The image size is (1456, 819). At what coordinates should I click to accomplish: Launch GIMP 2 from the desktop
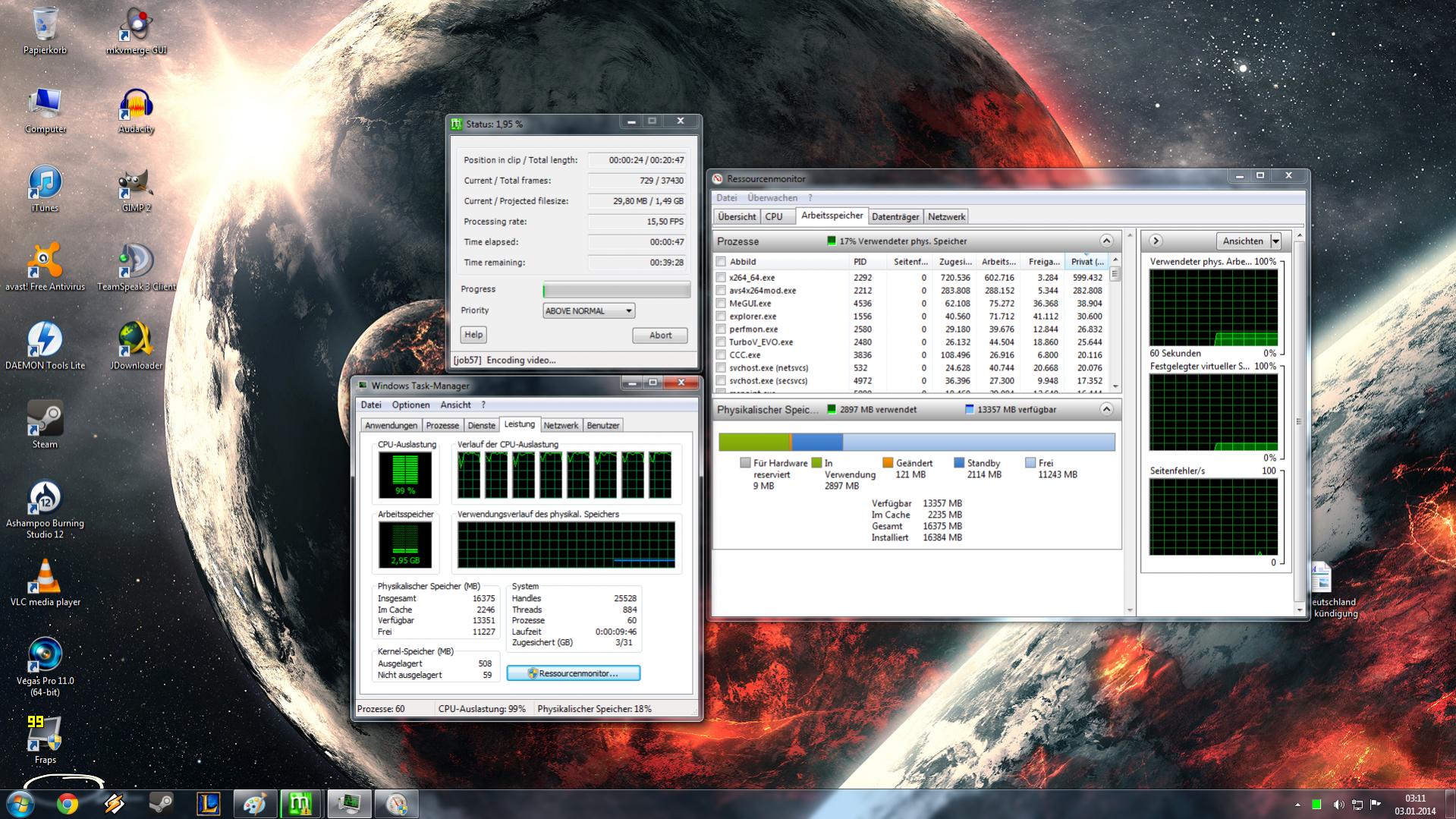[136, 189]
